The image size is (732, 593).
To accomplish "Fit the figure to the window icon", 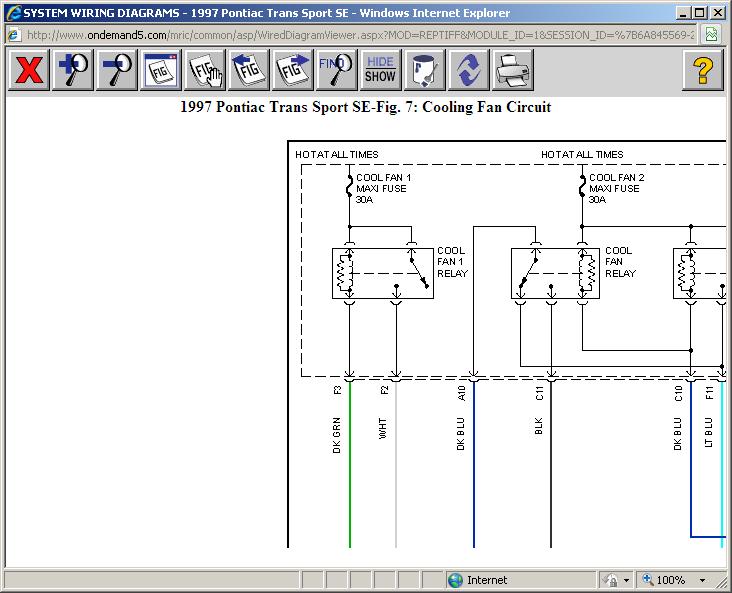I will [161, 70].
